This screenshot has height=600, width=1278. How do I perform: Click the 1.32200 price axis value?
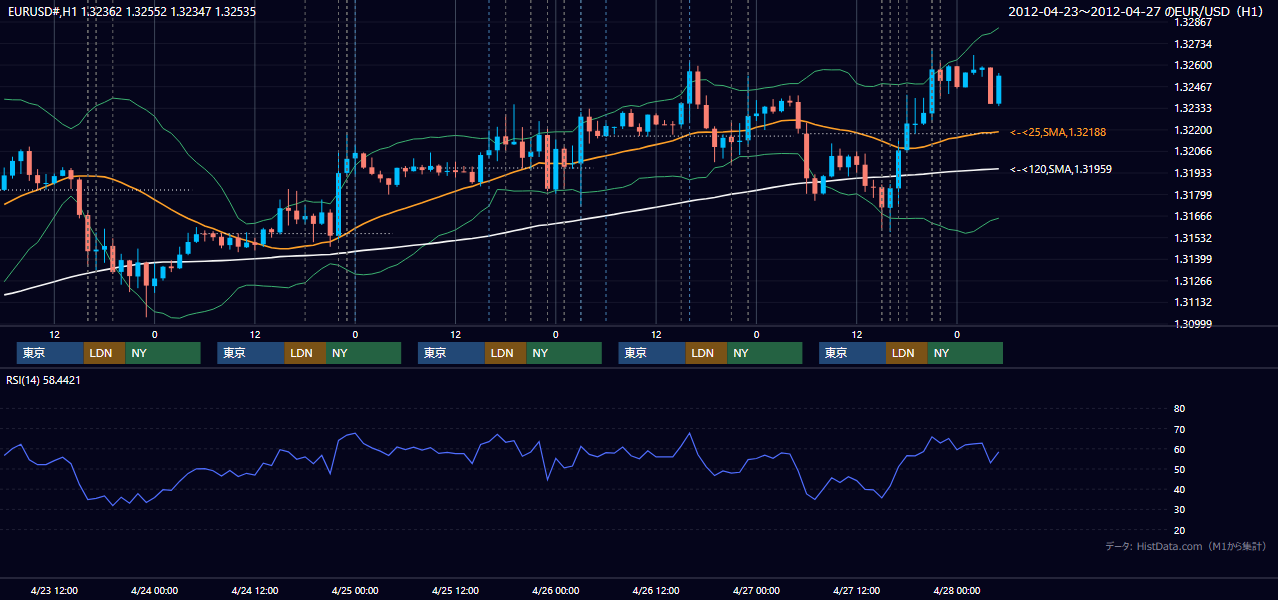1193,130
